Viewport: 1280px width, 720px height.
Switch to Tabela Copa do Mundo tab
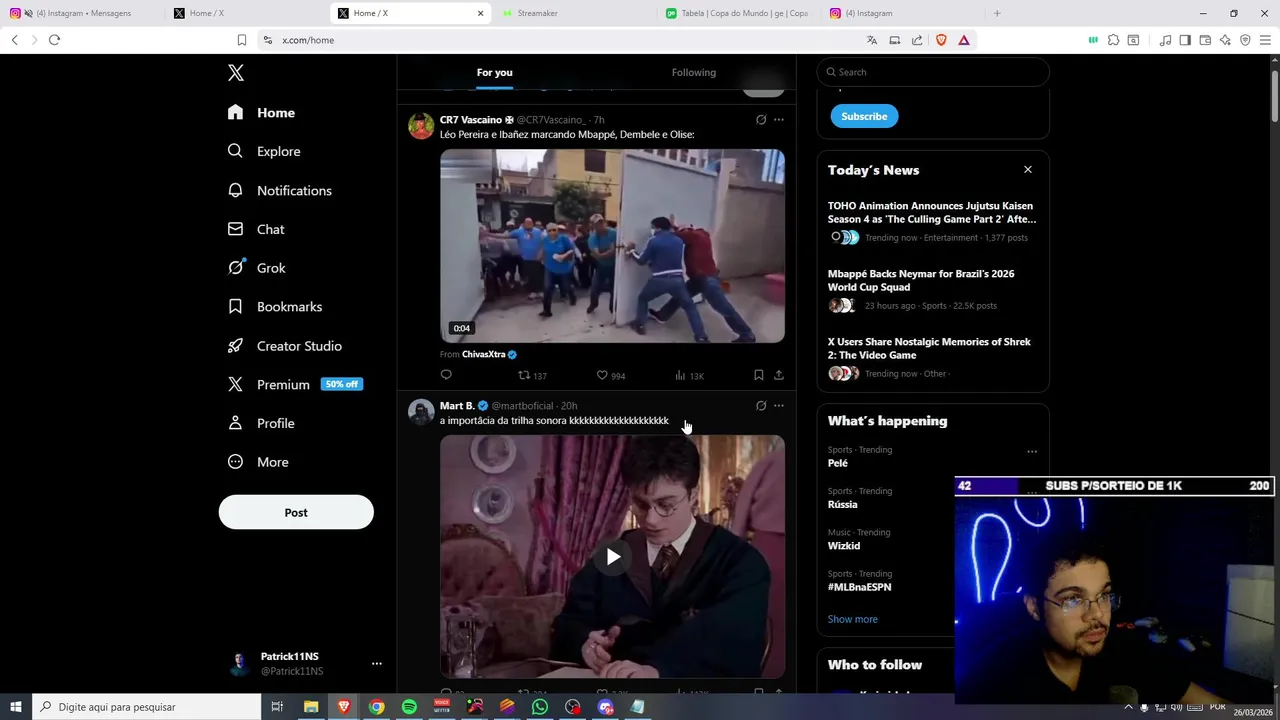coord(737,13)
